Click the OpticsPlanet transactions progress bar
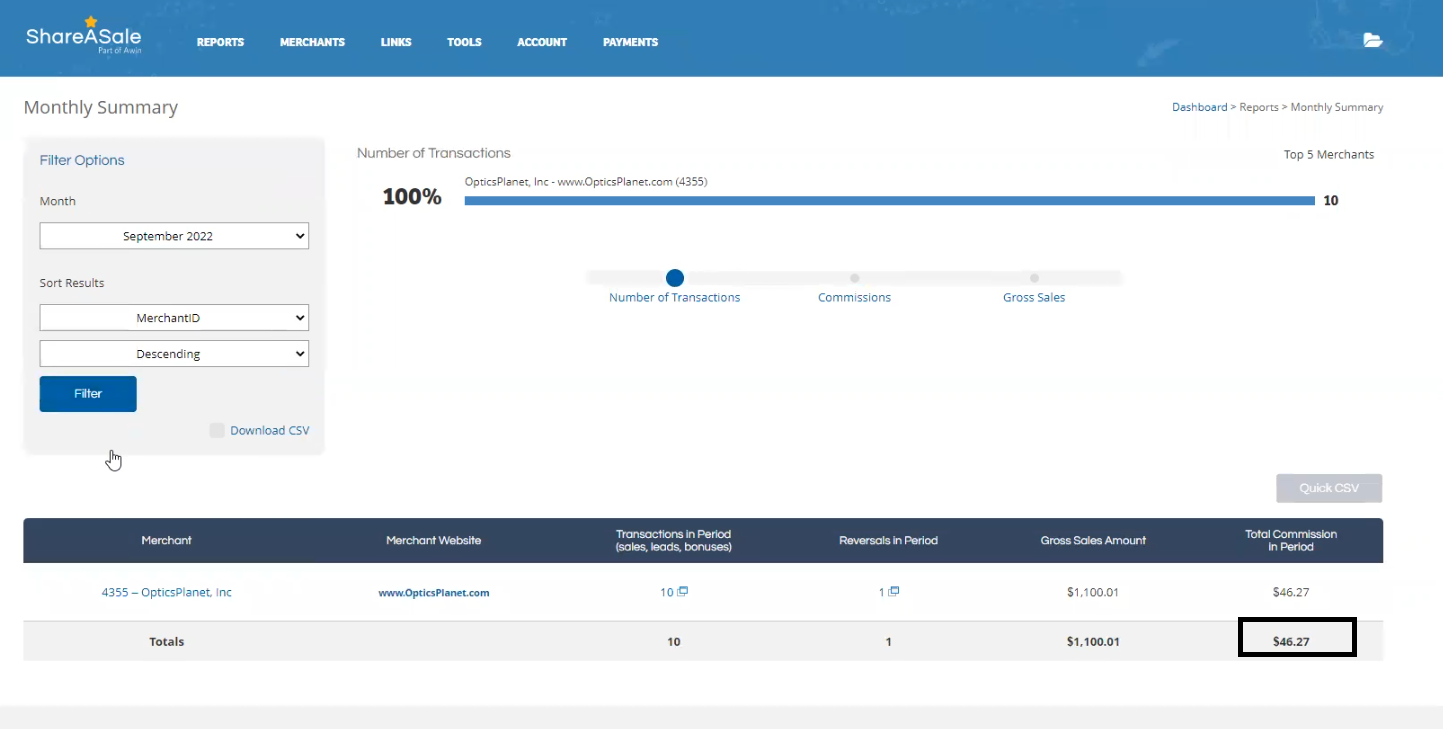The width and height of the screenshot is (1443, 729). click(890, 201)
